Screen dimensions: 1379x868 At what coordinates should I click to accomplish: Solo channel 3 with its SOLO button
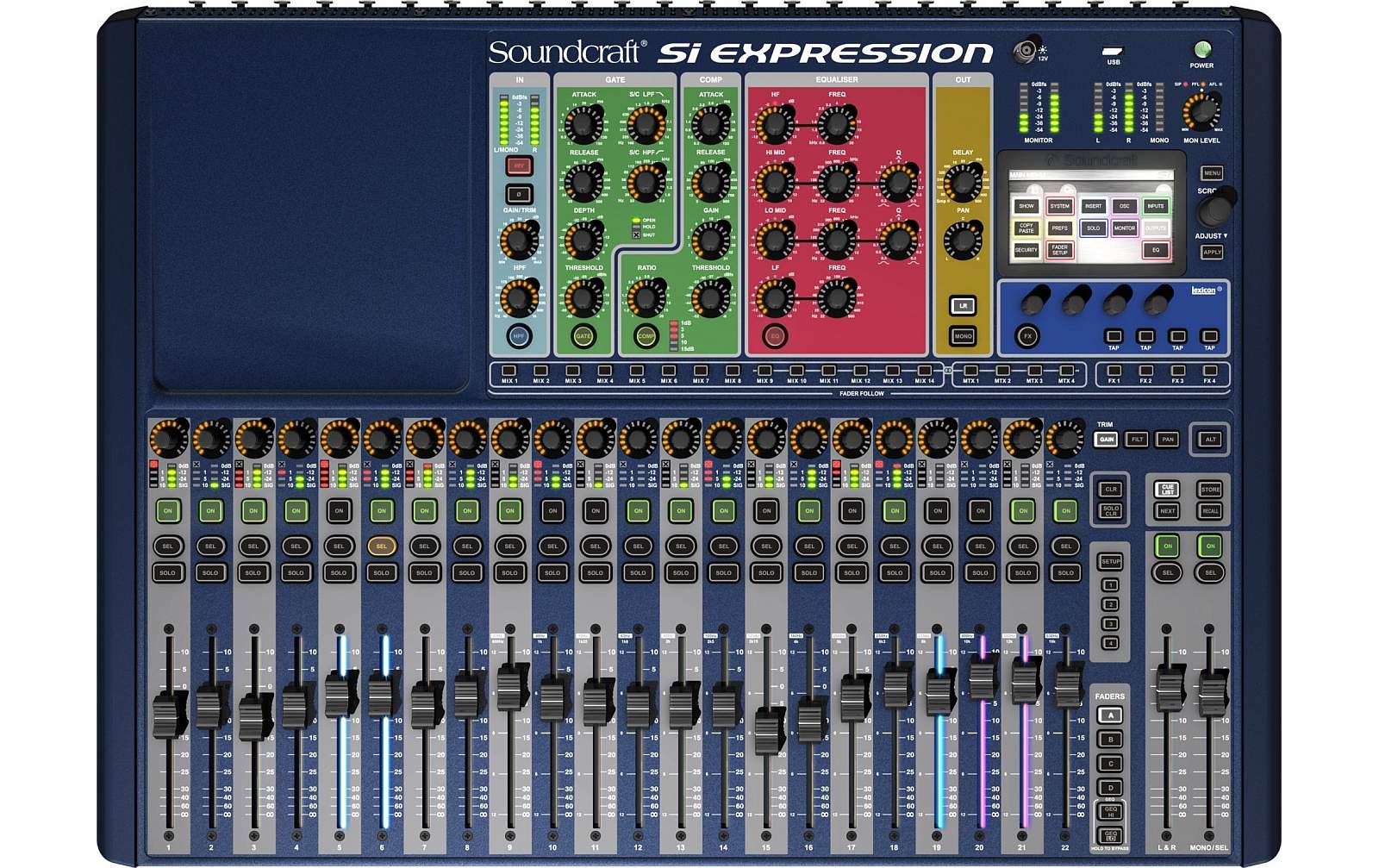tap(253, 572)
